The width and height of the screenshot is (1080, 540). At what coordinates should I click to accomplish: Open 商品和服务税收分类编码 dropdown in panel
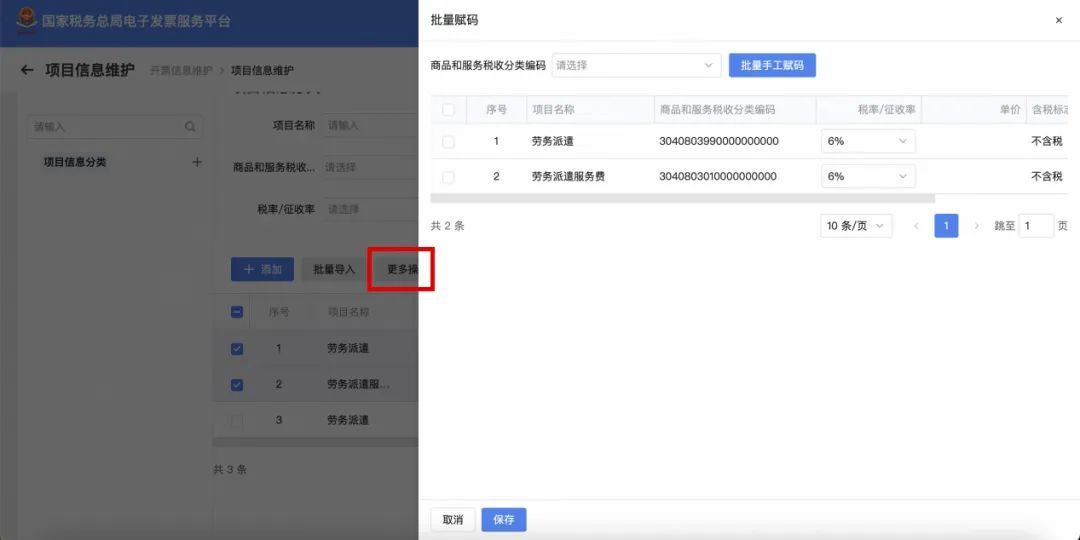pos(636,65)
